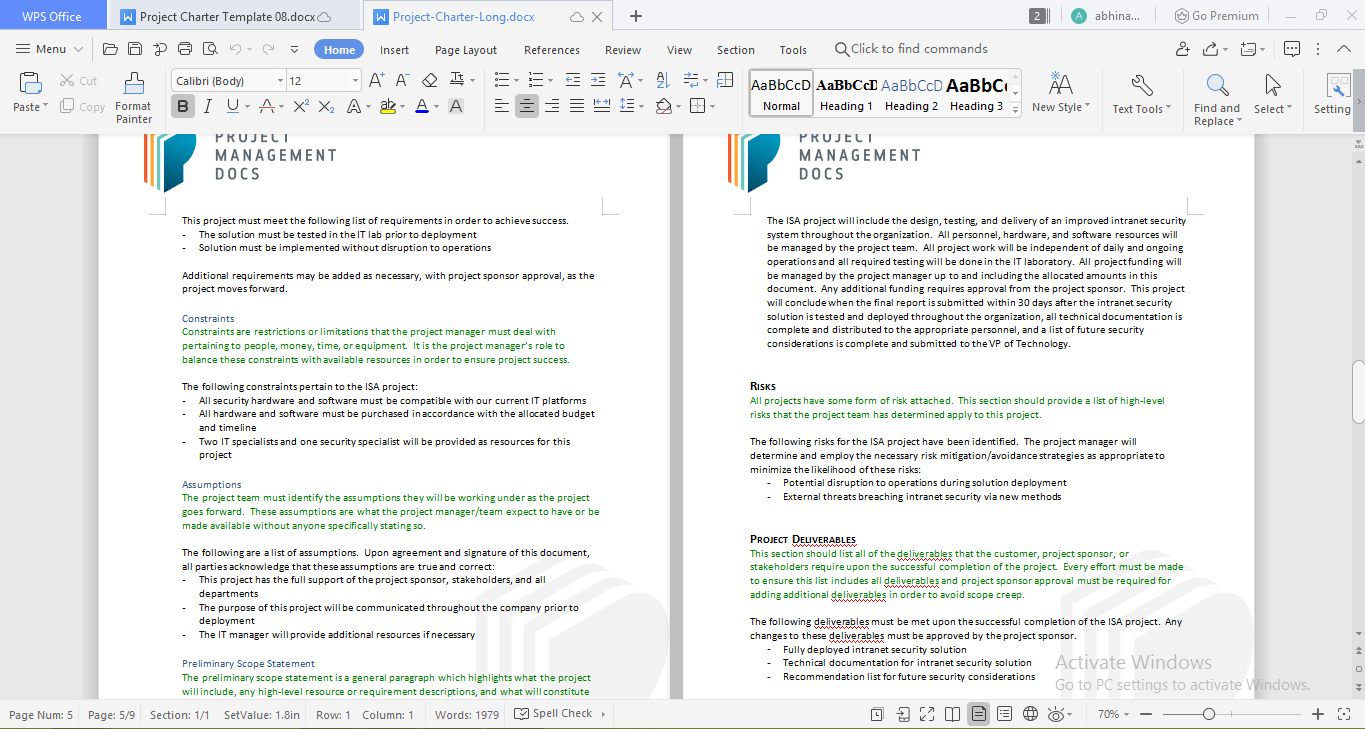Apply the Heading 1 style
The width and height of the screenshot is (1365, 729).
pos(847,93)
